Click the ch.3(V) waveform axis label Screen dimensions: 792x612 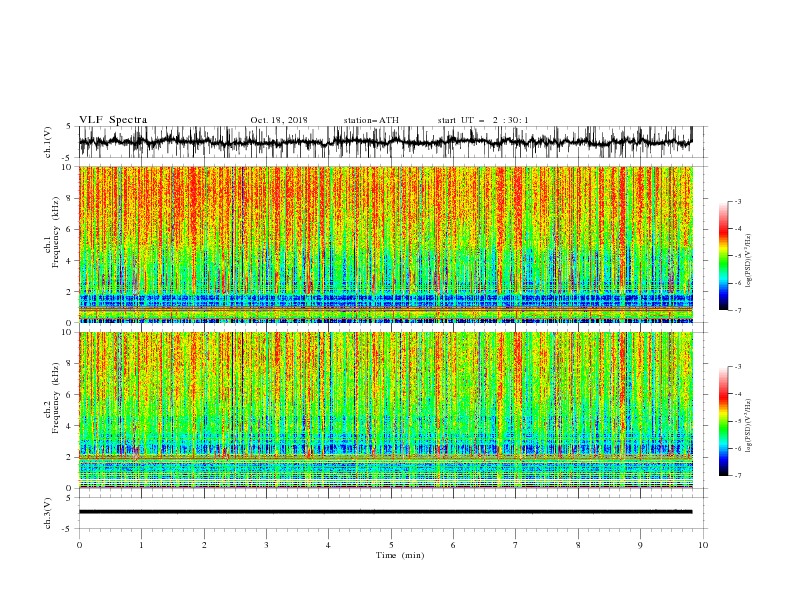tap(48, 513)
